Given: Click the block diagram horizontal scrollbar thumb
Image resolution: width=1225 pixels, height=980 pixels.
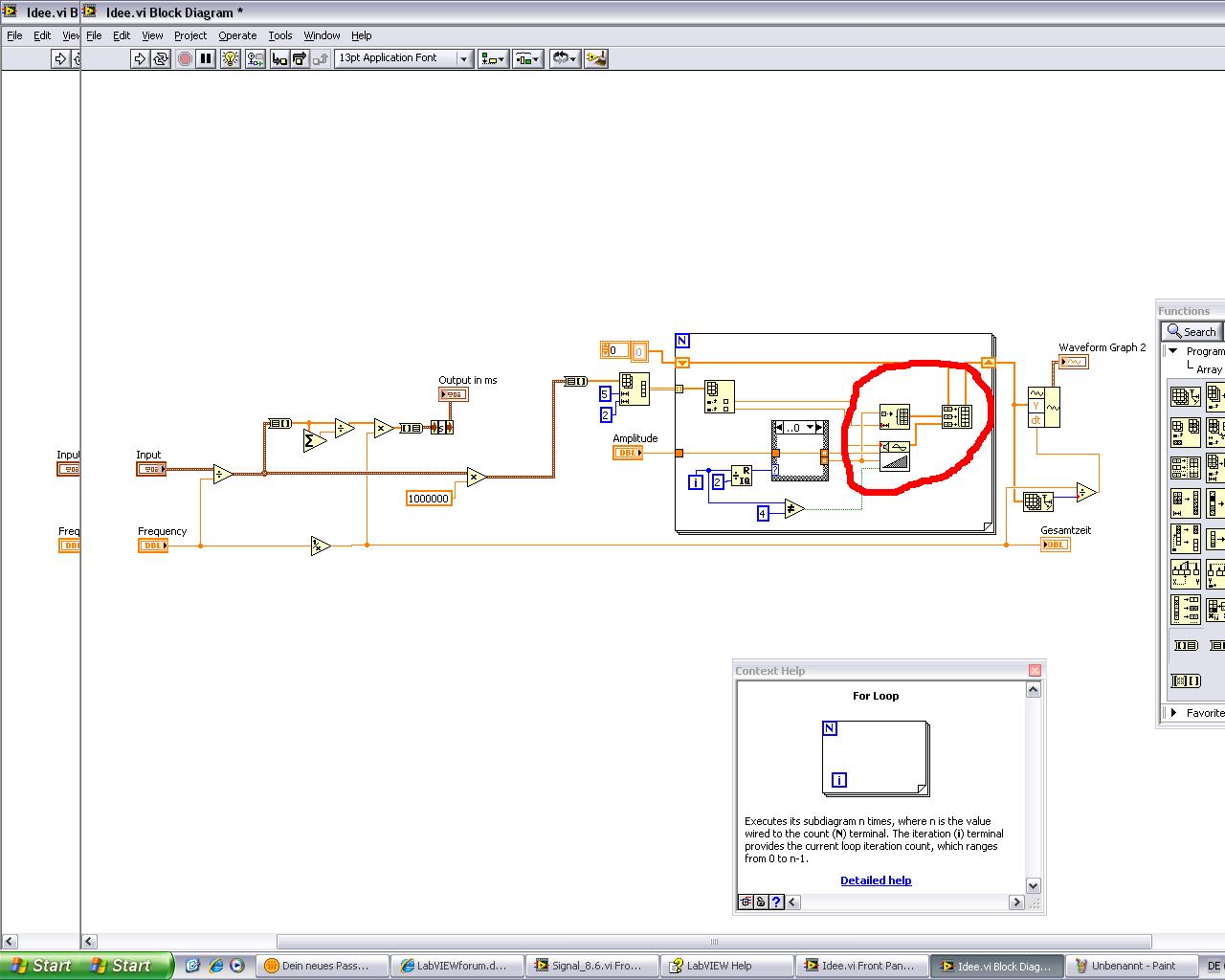Looking at the screenshot, I should (714, 942).
